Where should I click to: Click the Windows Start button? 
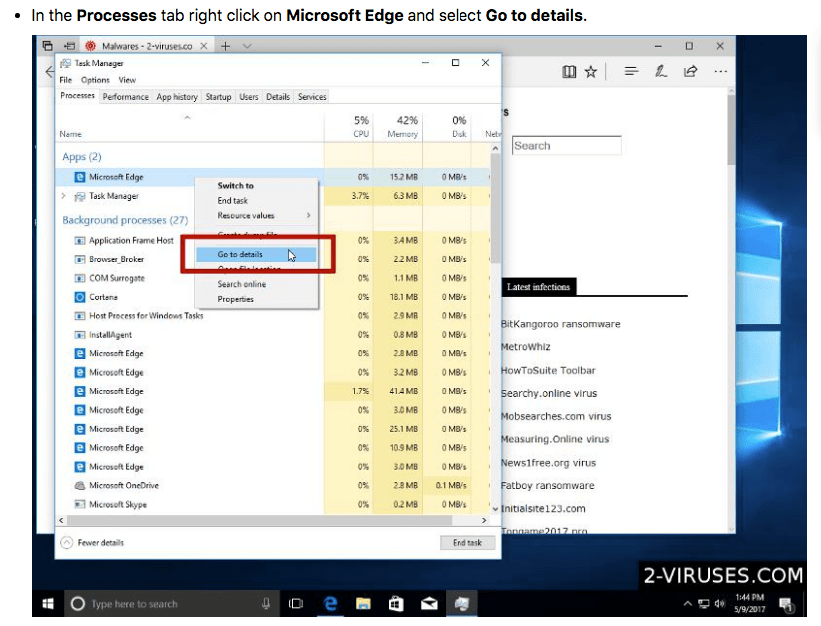click(x=48, y=604)
